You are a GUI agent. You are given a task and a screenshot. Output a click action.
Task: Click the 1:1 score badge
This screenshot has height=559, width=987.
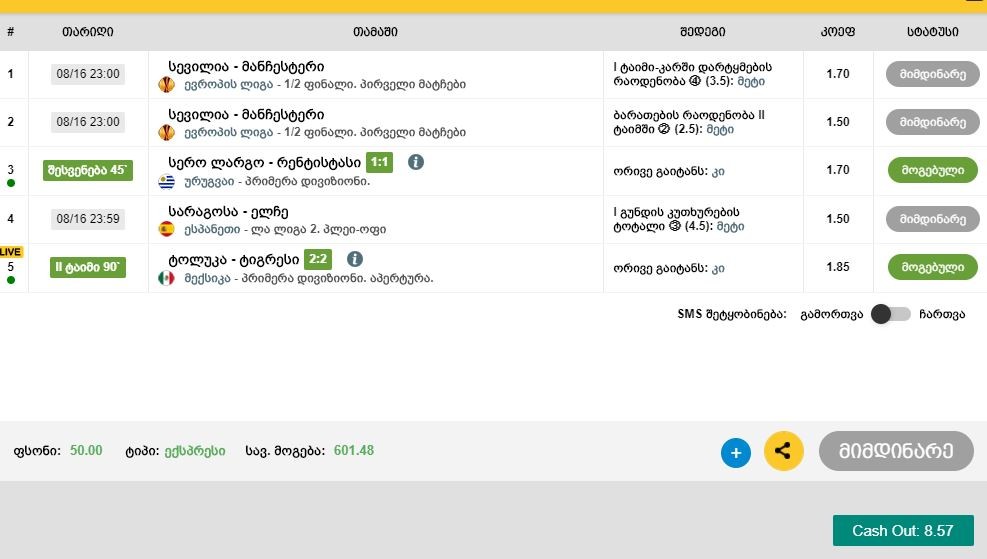click(x=380, y=162)
